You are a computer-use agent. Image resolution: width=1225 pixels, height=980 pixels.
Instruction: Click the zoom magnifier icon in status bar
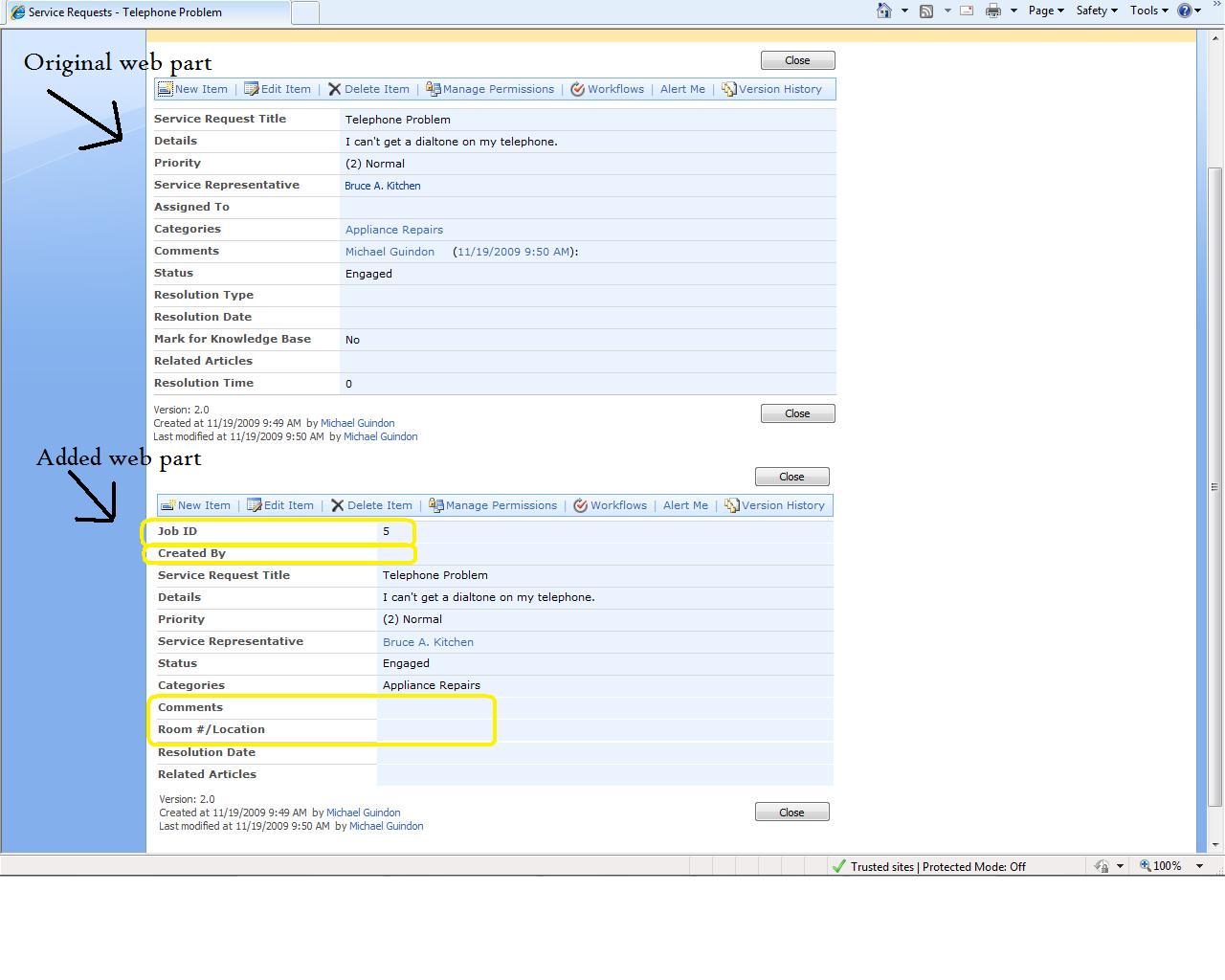1145,866
